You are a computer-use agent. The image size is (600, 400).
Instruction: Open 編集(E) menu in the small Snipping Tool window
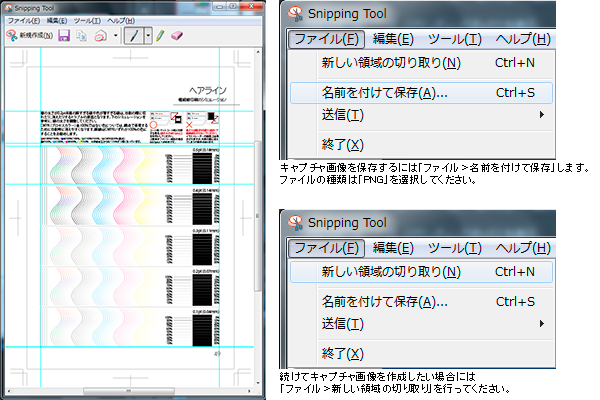(x=57, y=21)
